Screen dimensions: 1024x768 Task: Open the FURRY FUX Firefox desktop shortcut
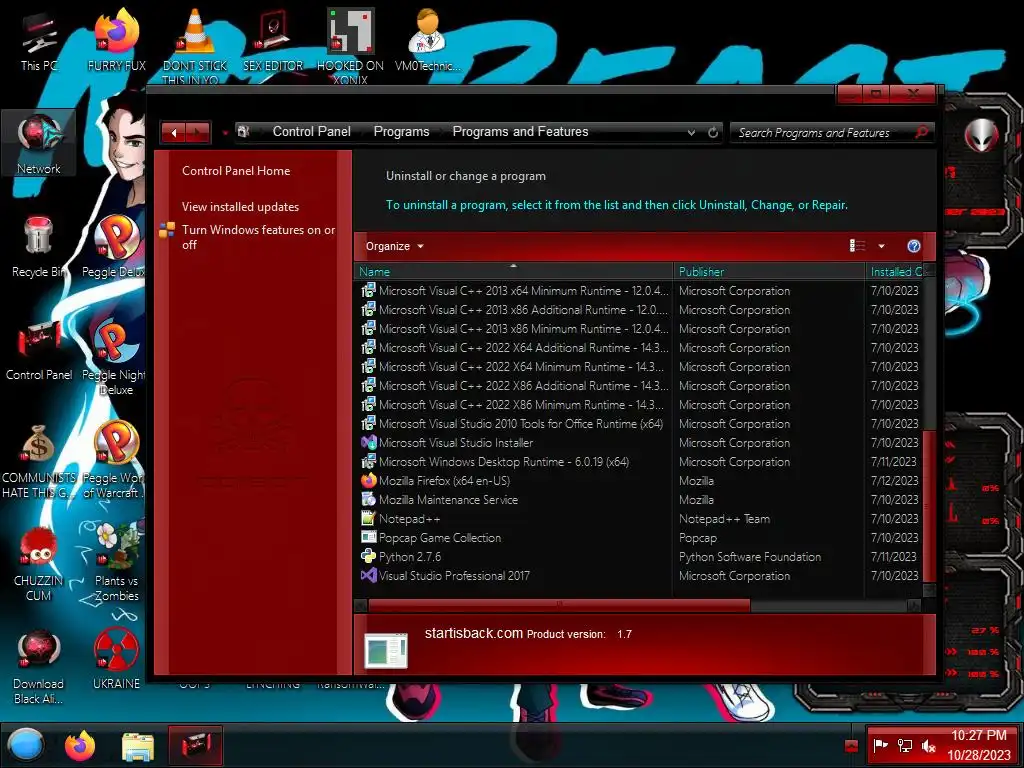(x=116, y=41)
